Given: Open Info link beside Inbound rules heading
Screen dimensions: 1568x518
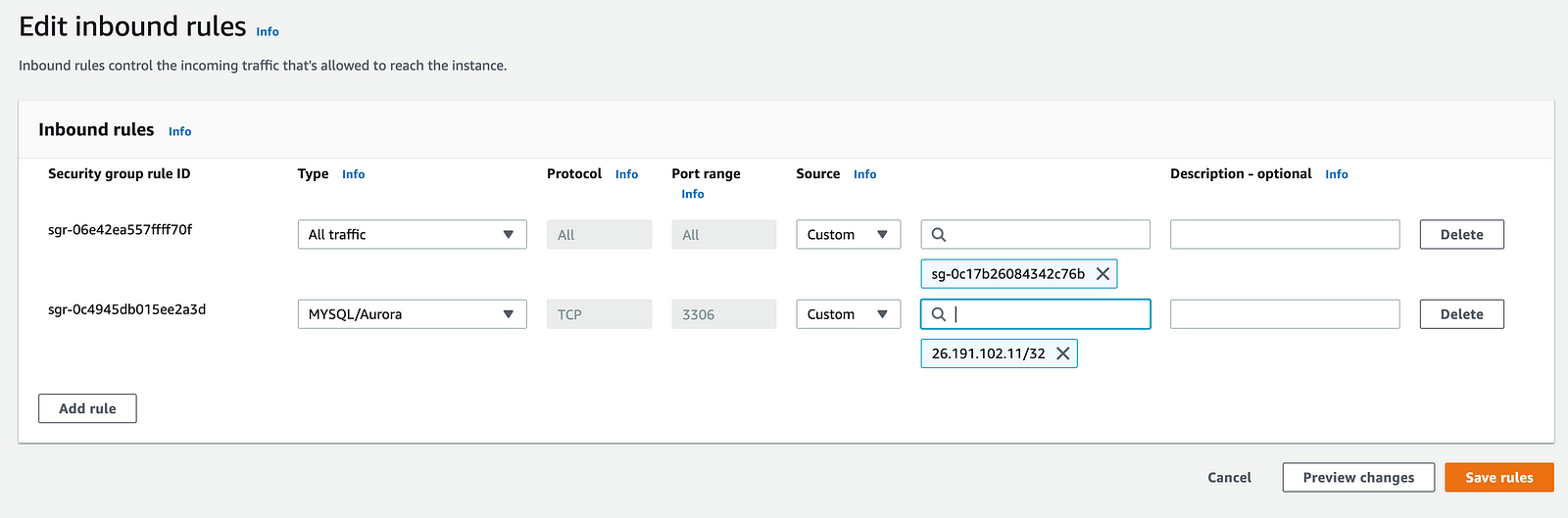Looking at the screenshot, I should (179, 131).
